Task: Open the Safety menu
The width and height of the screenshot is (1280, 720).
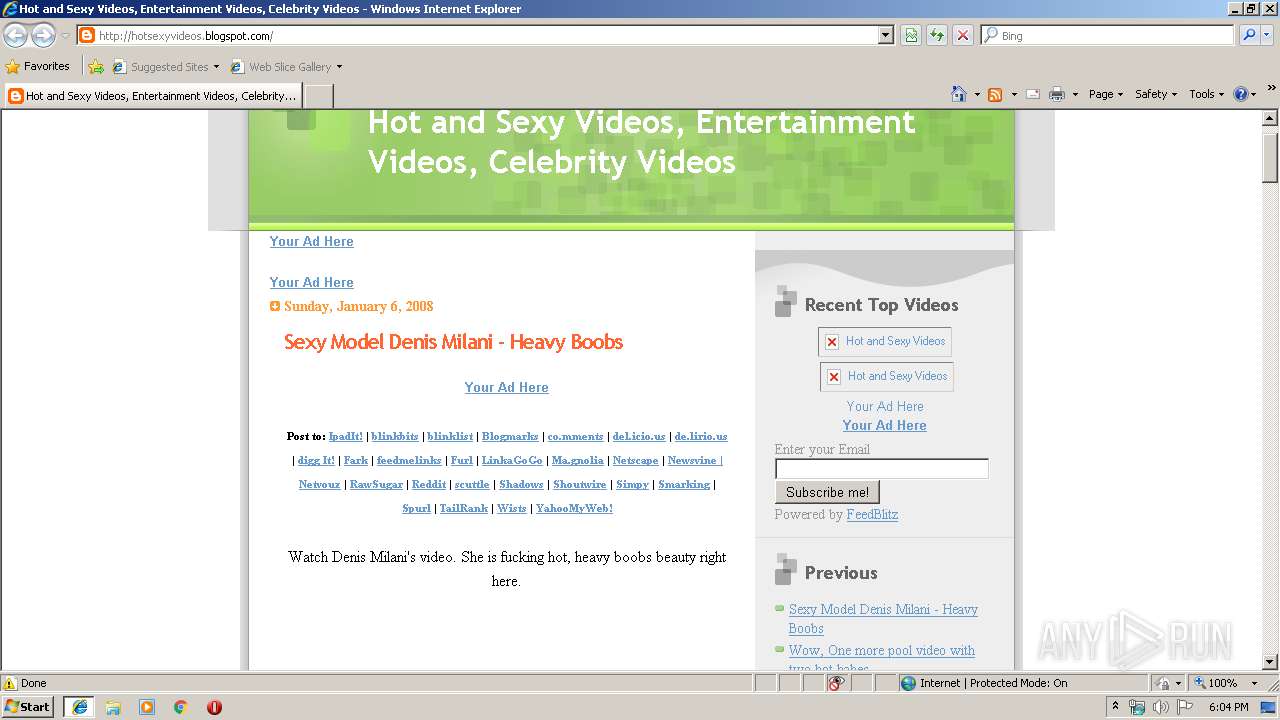Action: 1156,94
